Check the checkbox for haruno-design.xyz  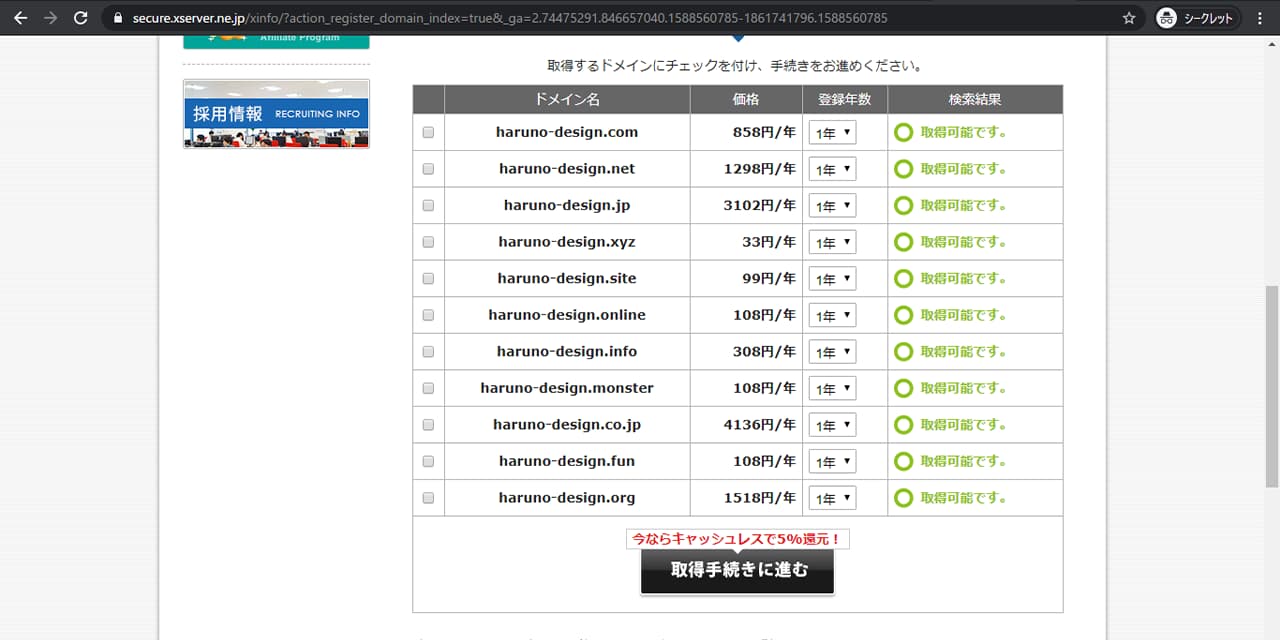click(427, 241)
